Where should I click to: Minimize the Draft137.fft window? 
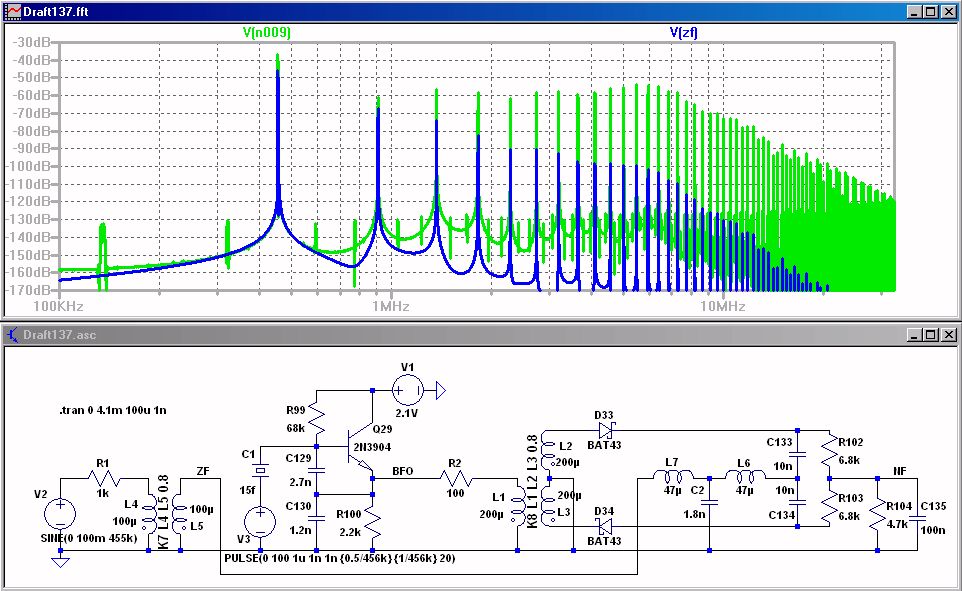[914, 11]
